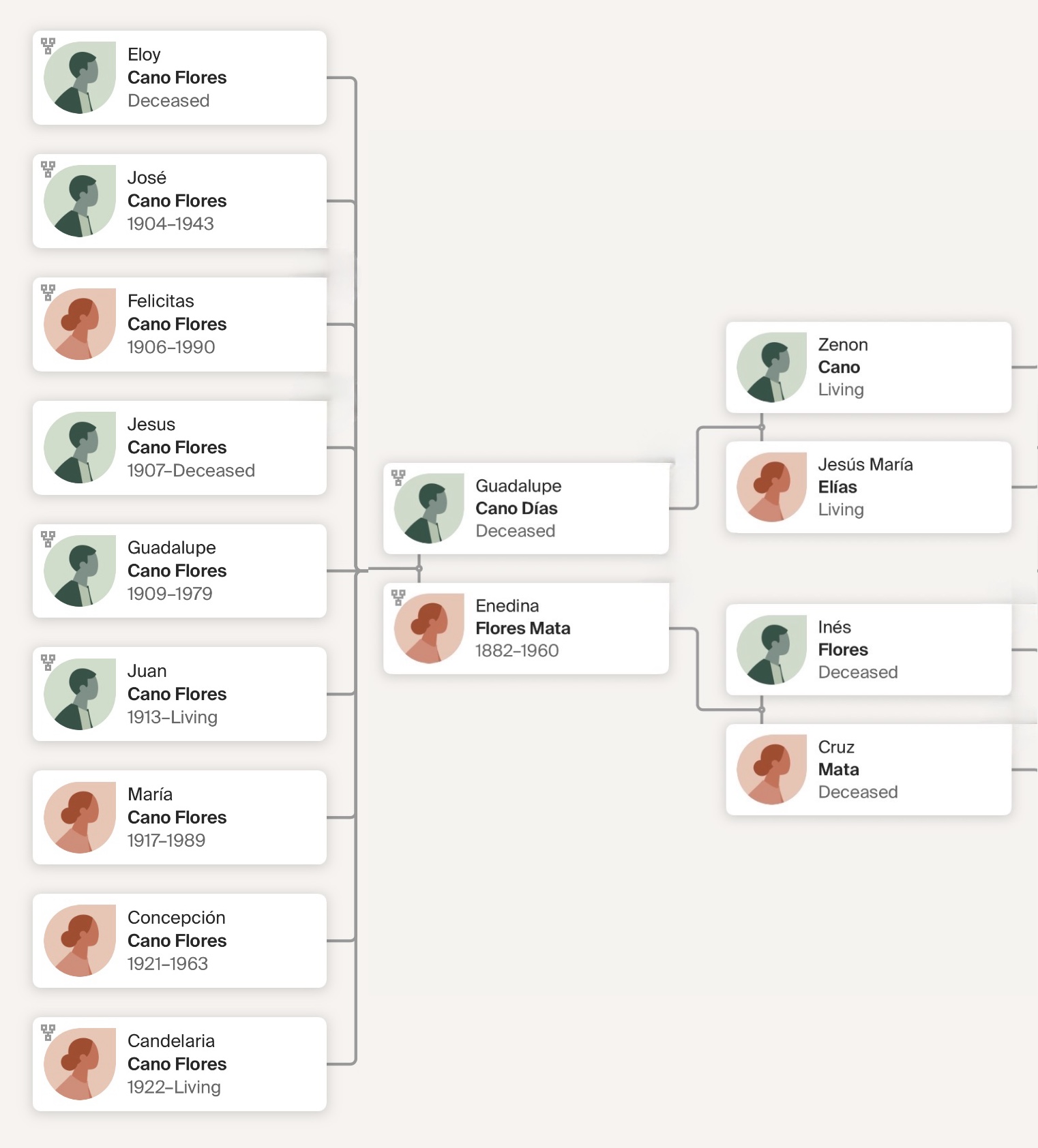The width and height of the screenshot is (1038, 1148).
Task: Click the tree icon on José's card
Action: (x=48, y=169)
